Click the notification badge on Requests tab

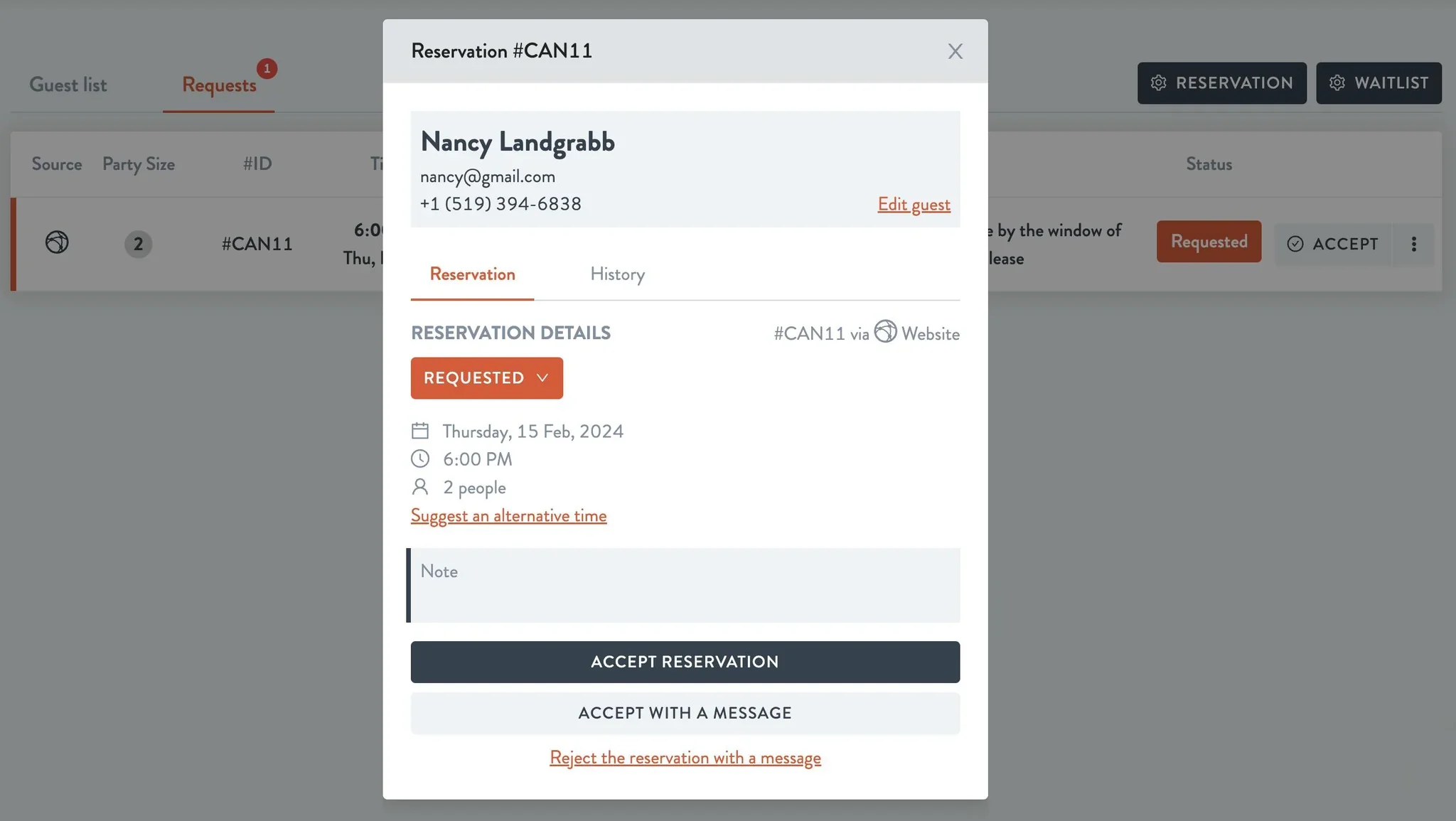pos(267,68)
